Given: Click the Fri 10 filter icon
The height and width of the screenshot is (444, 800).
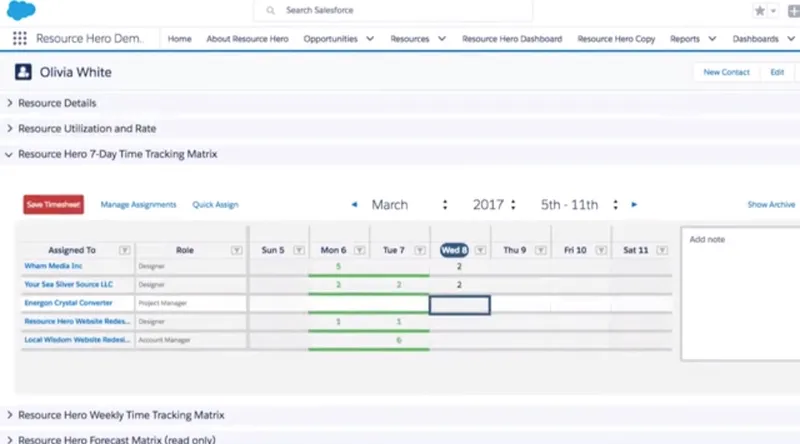Looking at the screenshot, I should coord(601,250).
